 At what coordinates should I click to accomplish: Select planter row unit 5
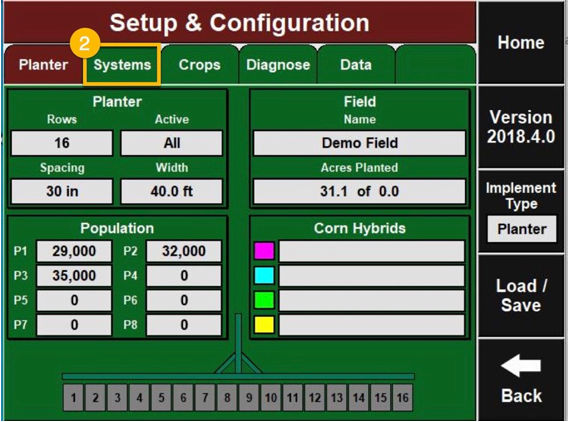pos(161,398)
